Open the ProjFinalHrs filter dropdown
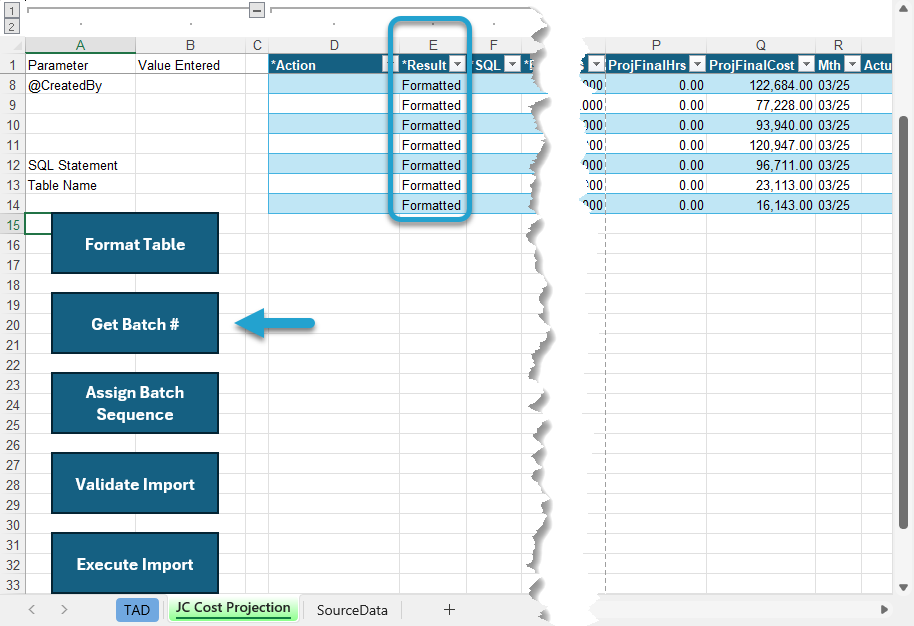Screen dimensions: 914x626 coord(697,64)
